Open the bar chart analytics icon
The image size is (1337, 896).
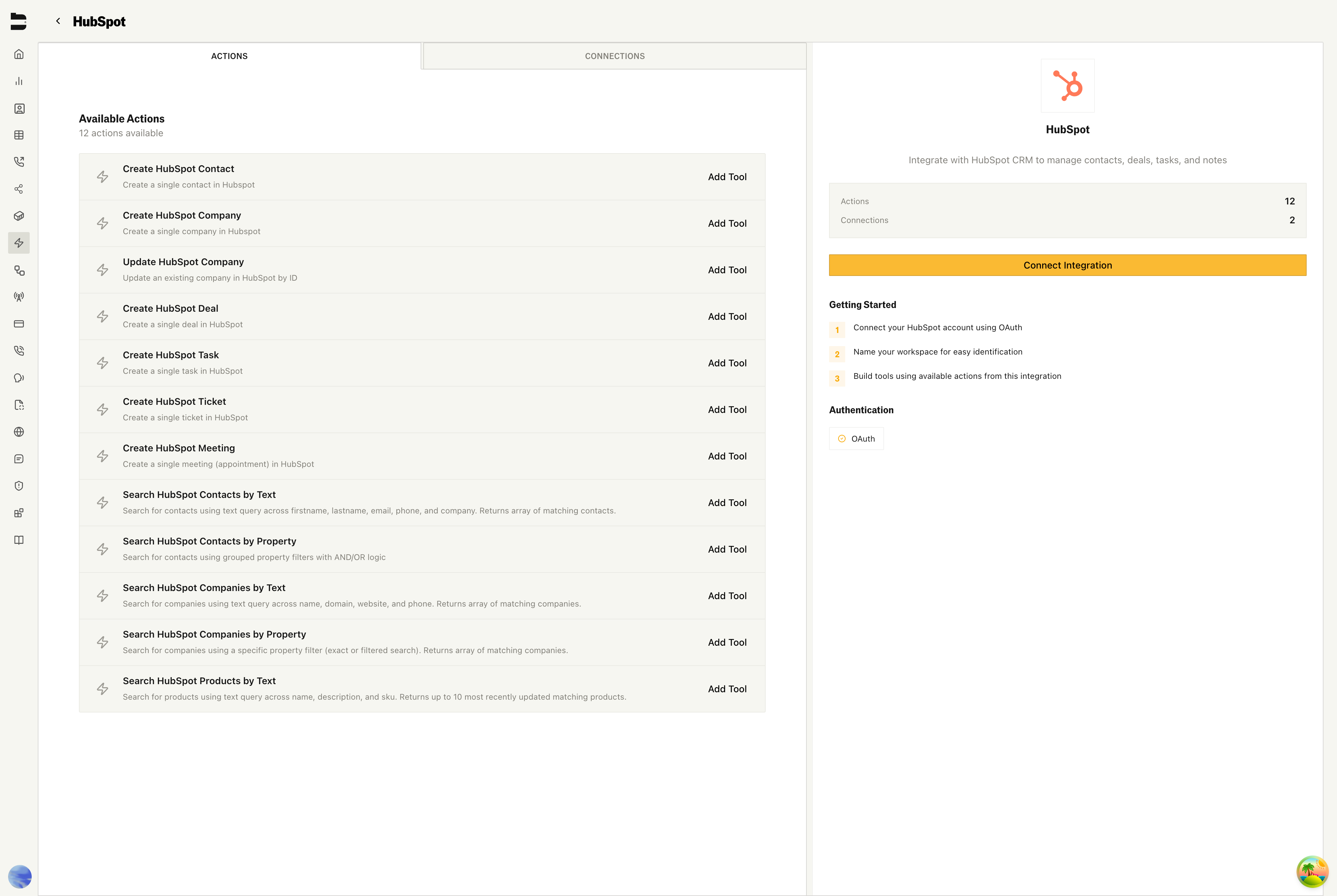point(19,81)
